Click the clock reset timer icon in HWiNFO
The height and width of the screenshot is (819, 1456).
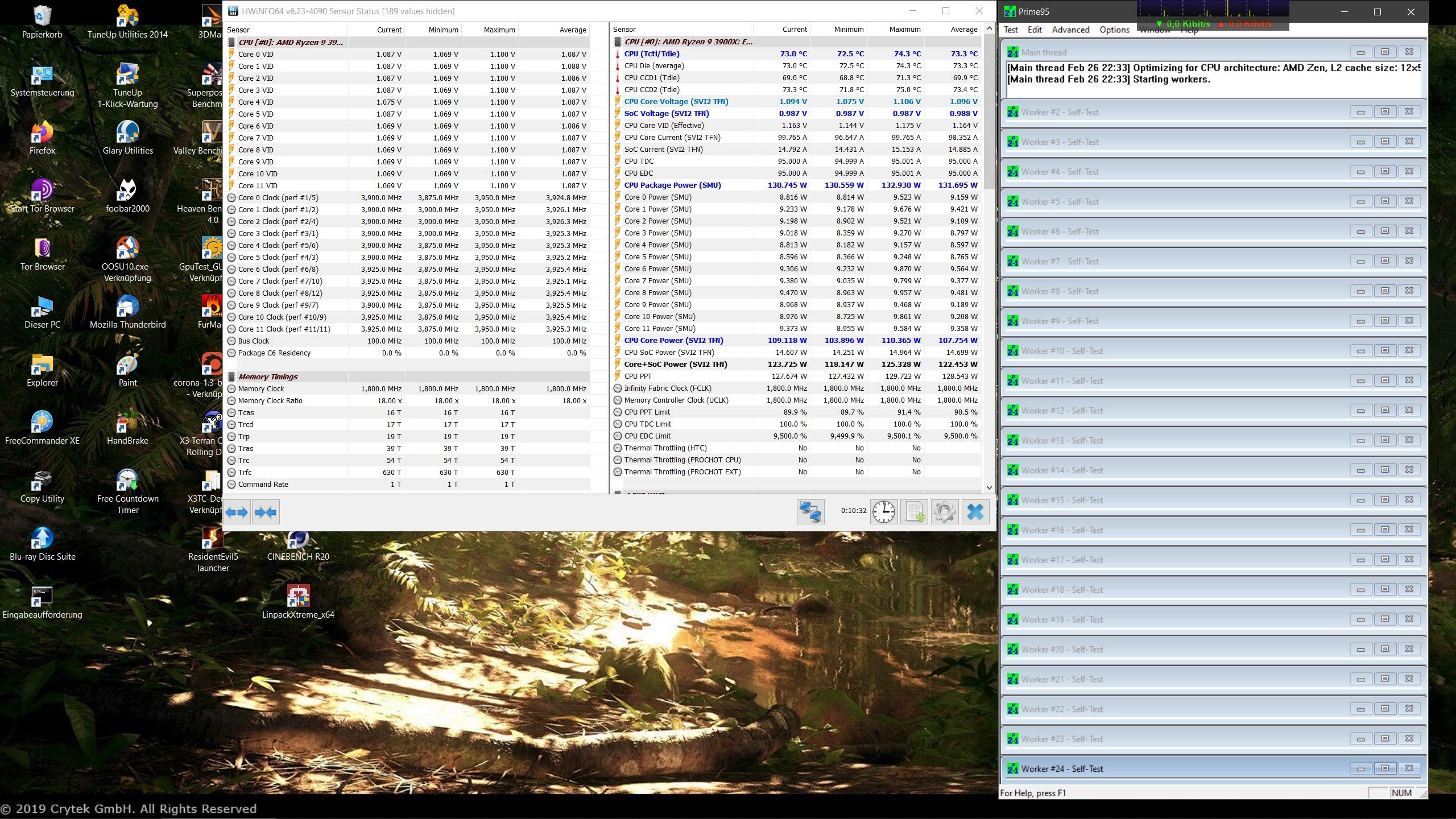884,512
